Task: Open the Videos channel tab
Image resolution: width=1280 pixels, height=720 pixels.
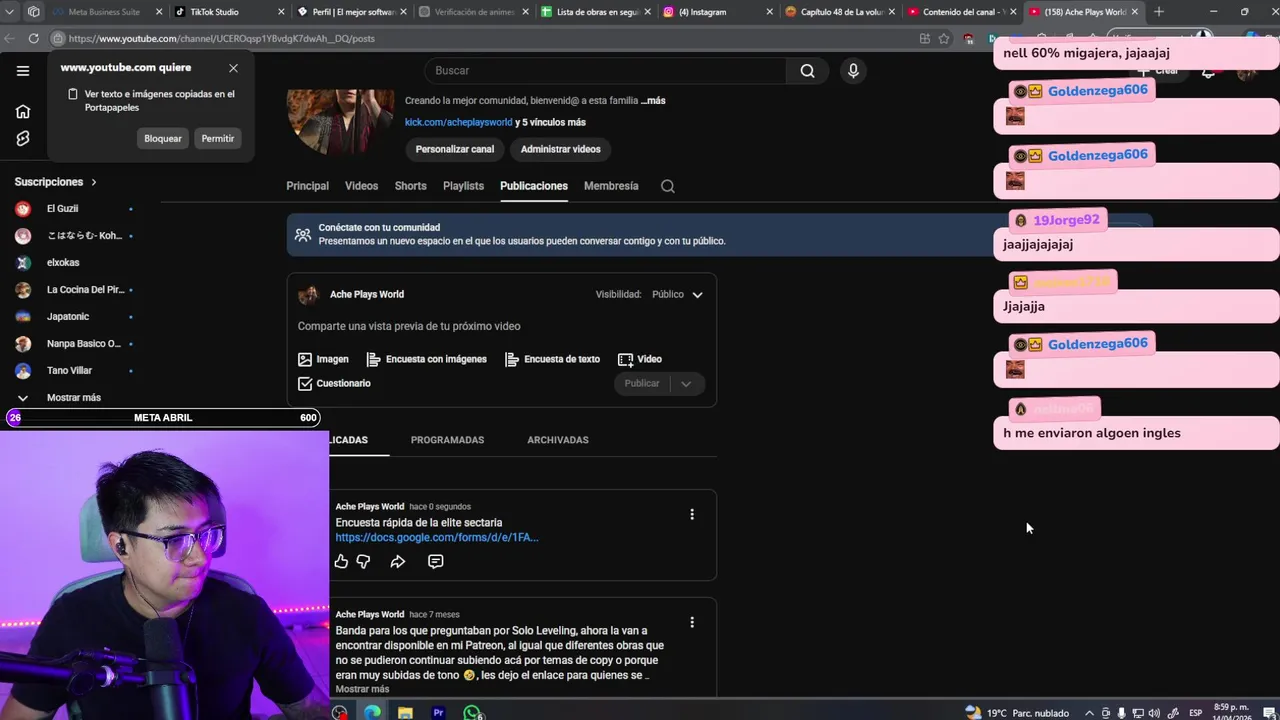Action: click(x=362, y=186)
